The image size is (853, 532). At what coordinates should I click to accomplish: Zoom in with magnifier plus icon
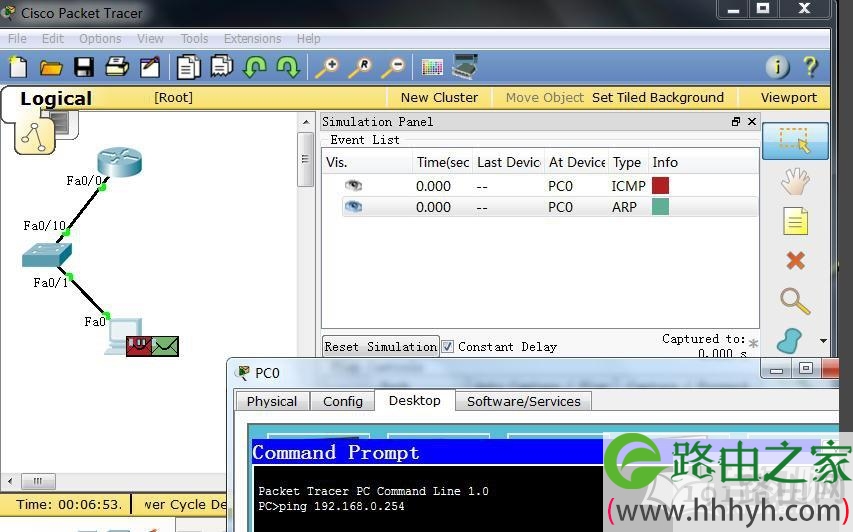pyautogui.click(x=327, y=67)
